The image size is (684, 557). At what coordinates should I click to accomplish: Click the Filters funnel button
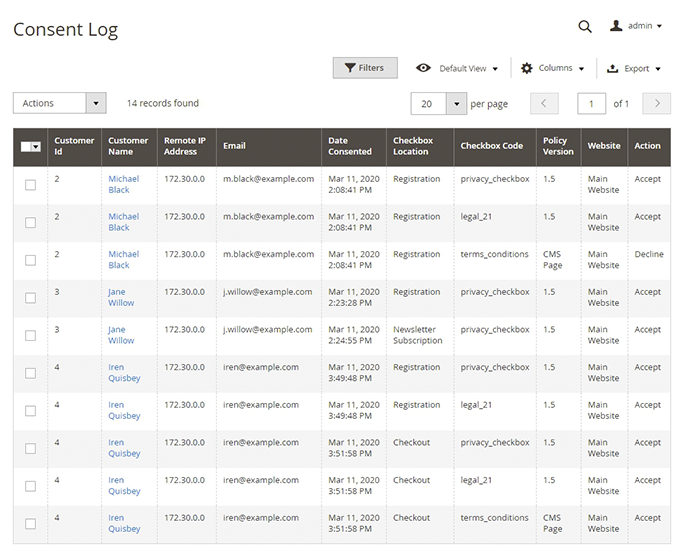click(365, 68)
